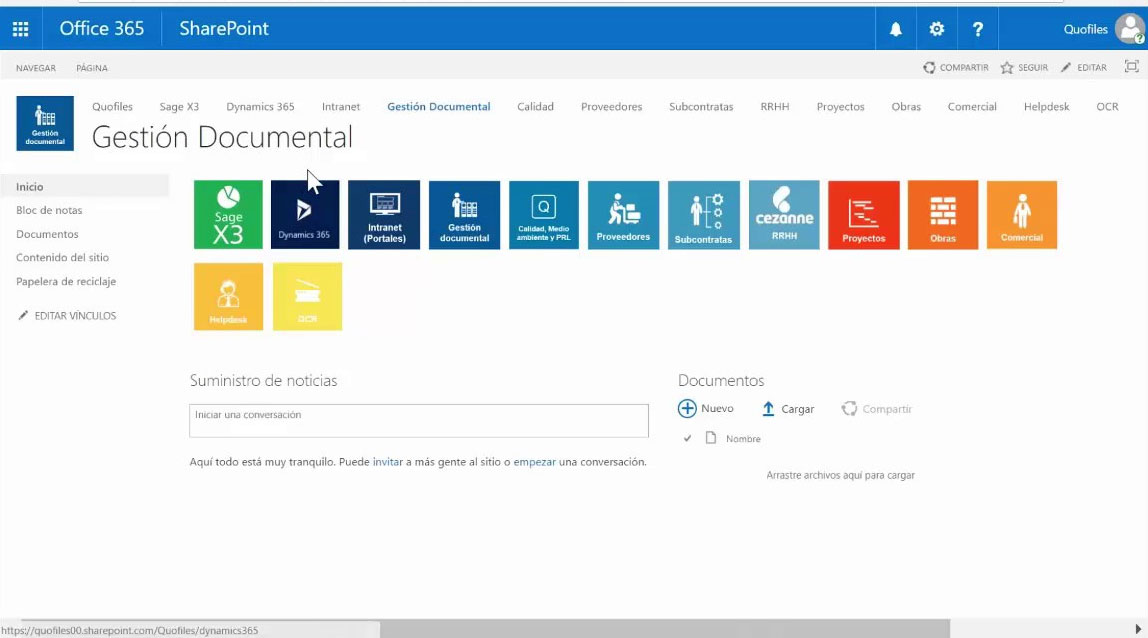Click the empezar link in newsfeed
The height and width of the screenshot is (638, 1148).
click(534, 462)
